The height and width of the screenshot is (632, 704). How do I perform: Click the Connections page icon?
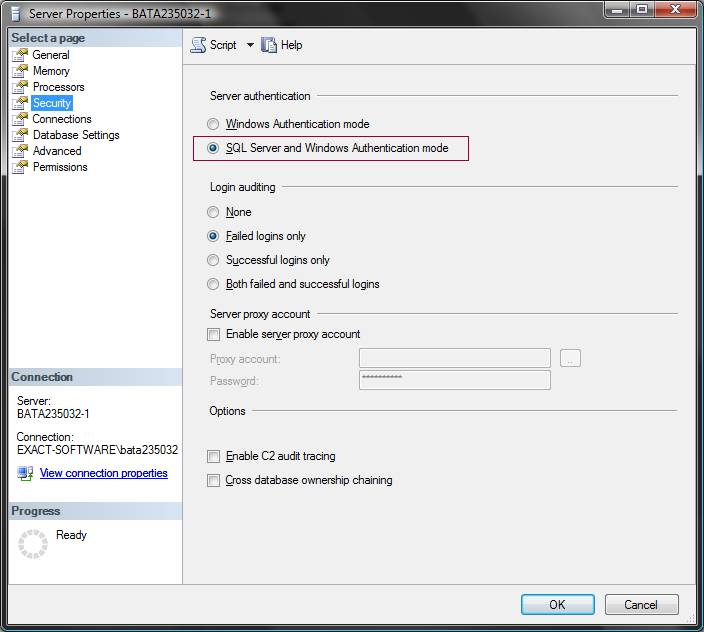19,119
